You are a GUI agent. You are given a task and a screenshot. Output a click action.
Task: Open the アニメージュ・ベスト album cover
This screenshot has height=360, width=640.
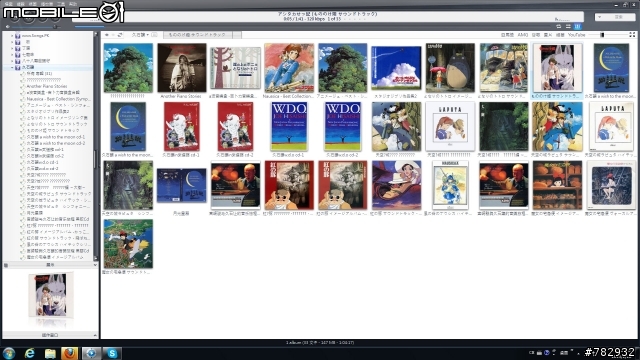click(343, 68)
